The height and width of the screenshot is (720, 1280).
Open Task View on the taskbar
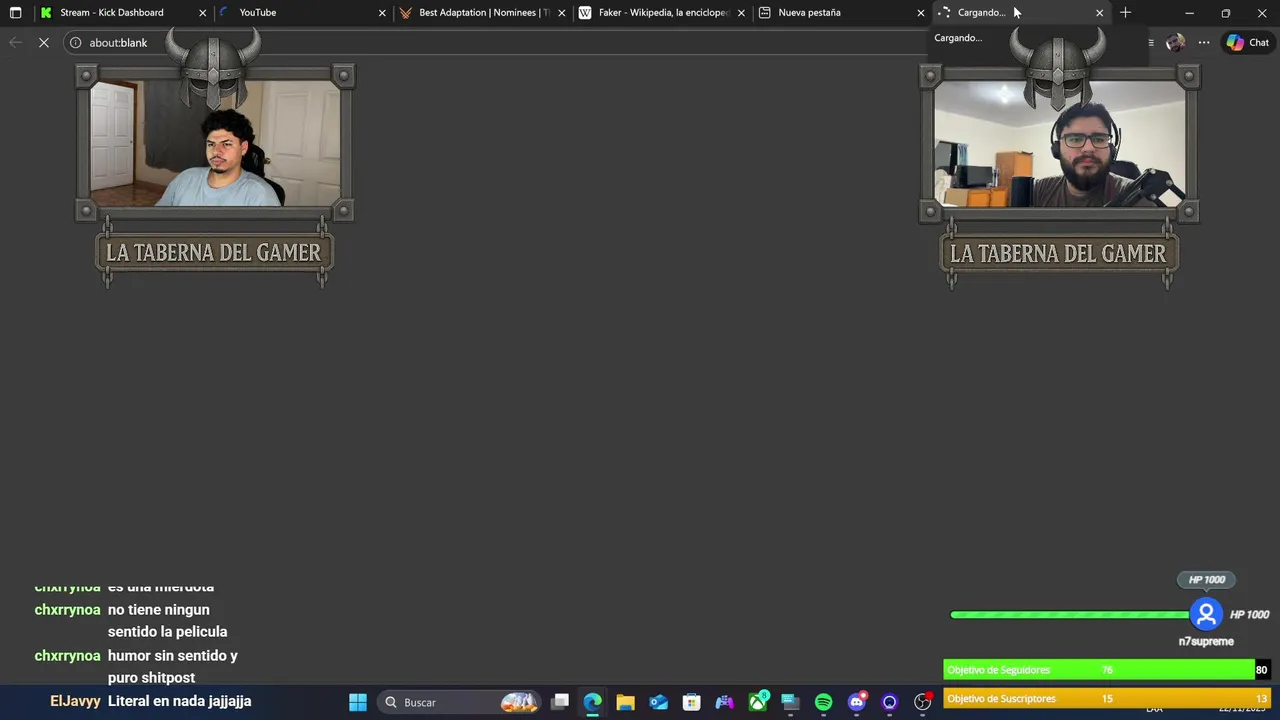(x=560, y=702)
